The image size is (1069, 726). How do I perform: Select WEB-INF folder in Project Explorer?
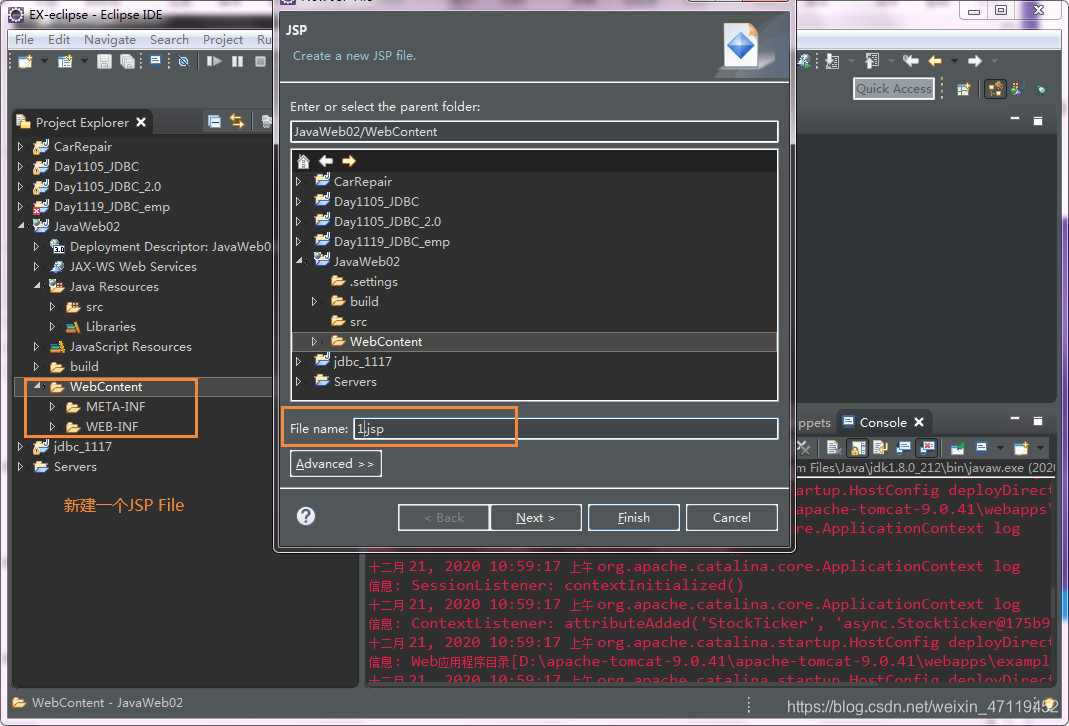tap(112, 427)
